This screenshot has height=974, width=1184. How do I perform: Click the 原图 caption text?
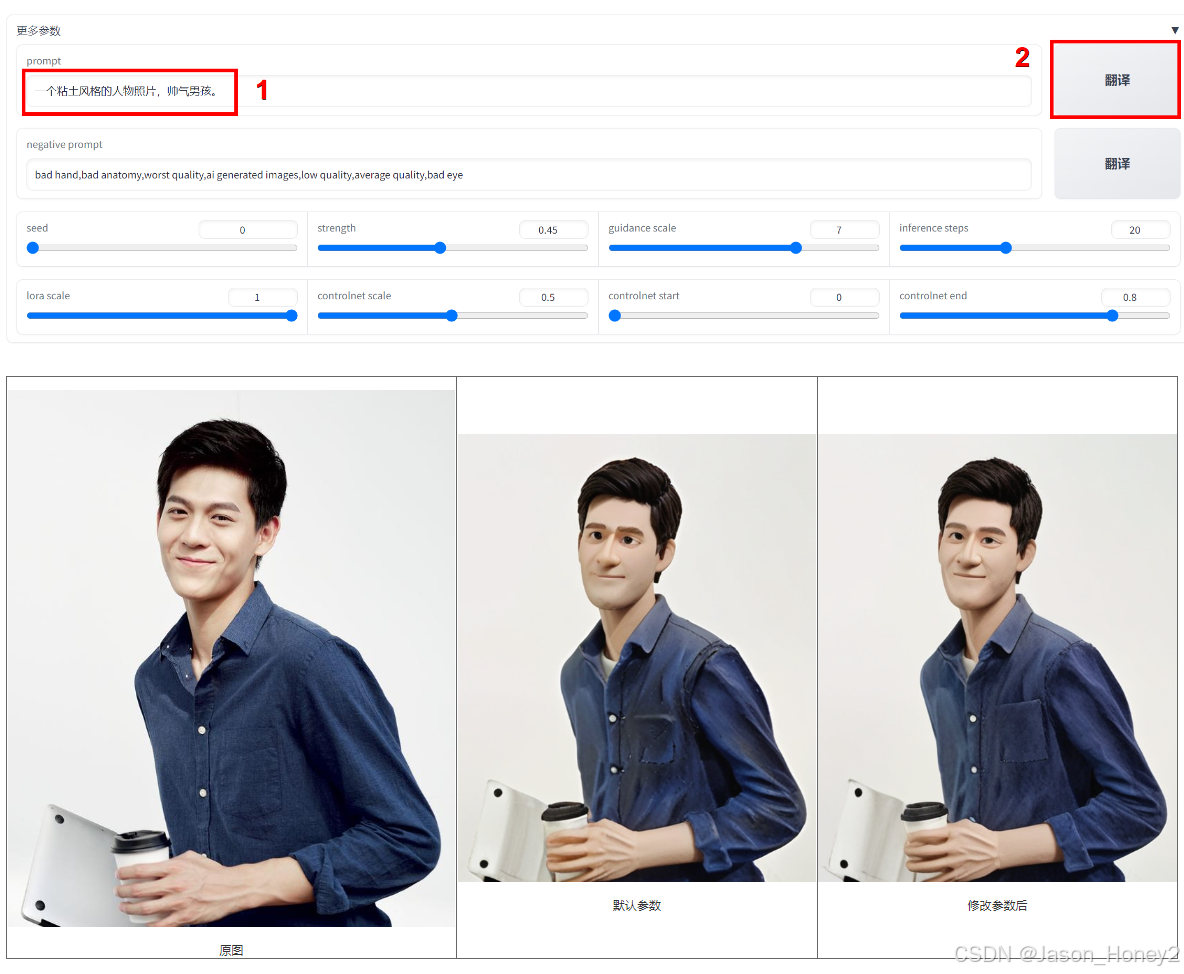coord(231,950)
